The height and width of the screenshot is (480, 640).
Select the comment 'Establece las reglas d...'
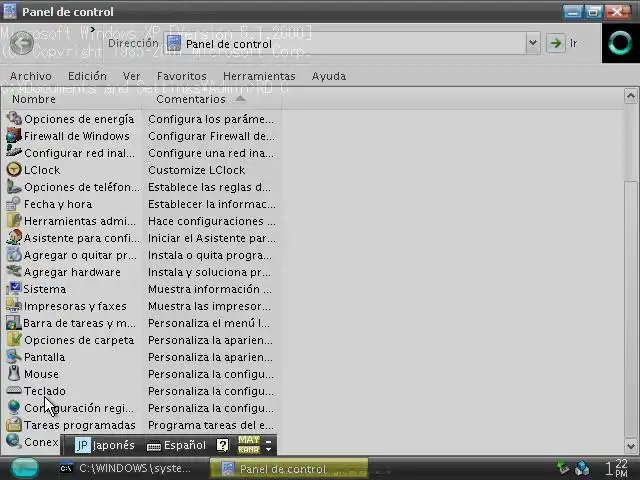209,187
